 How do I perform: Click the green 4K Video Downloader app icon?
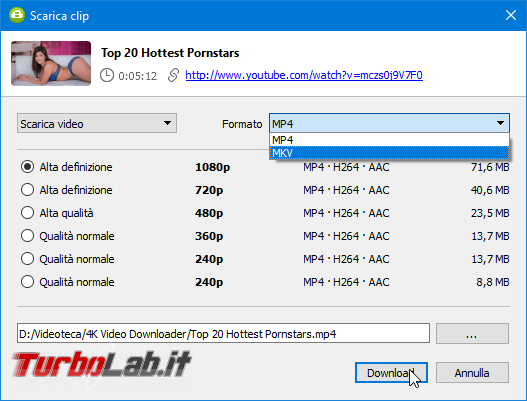point(17,15)
